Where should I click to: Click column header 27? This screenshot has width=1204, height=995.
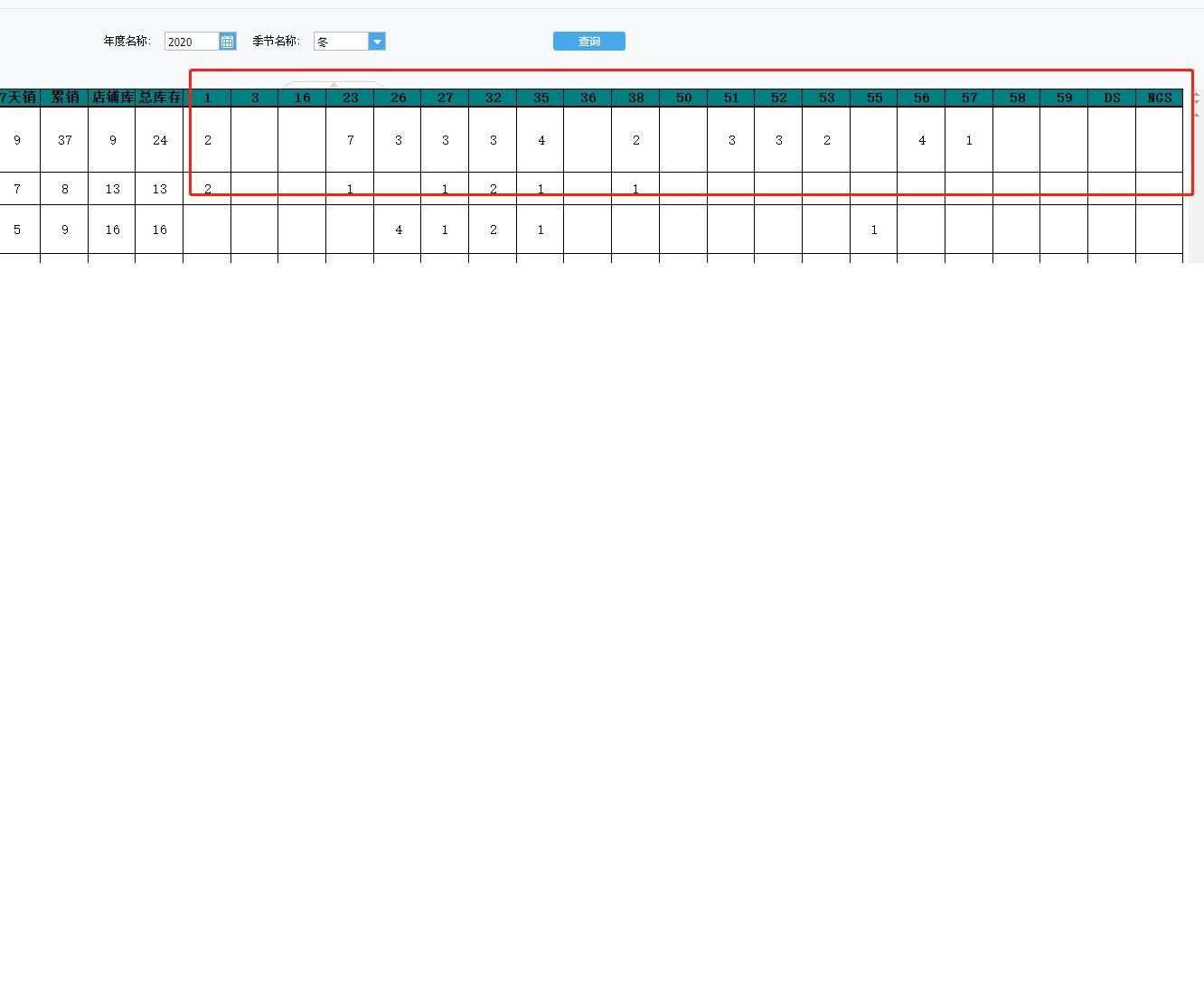click(445, 98)
